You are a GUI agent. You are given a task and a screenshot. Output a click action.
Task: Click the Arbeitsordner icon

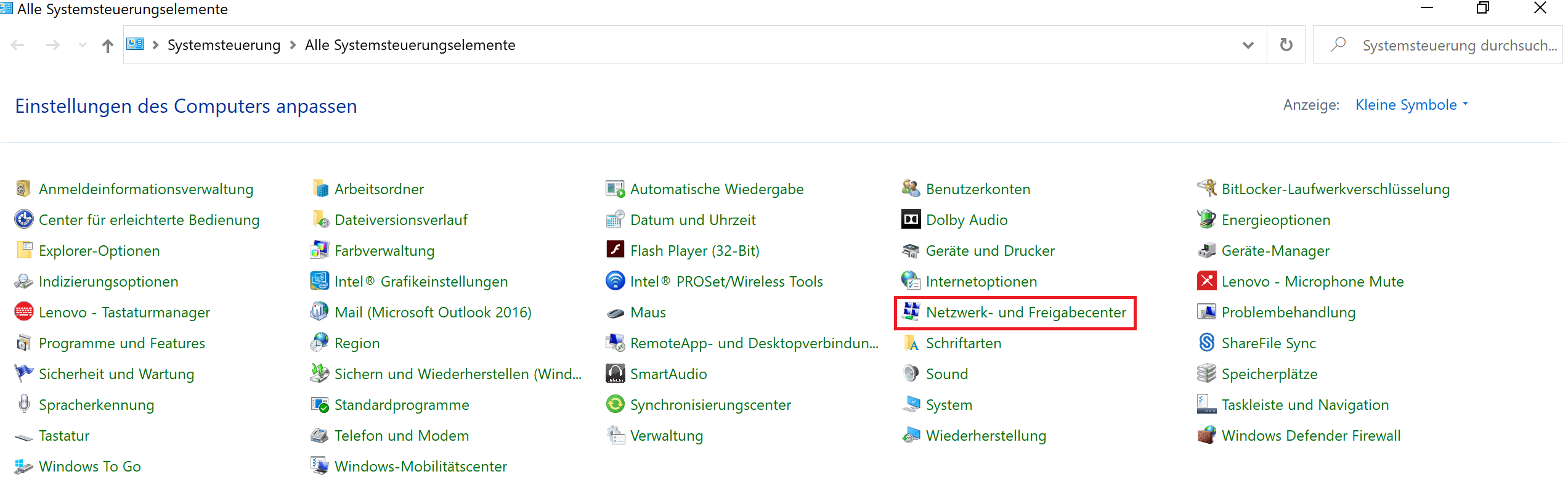(319, 189)
